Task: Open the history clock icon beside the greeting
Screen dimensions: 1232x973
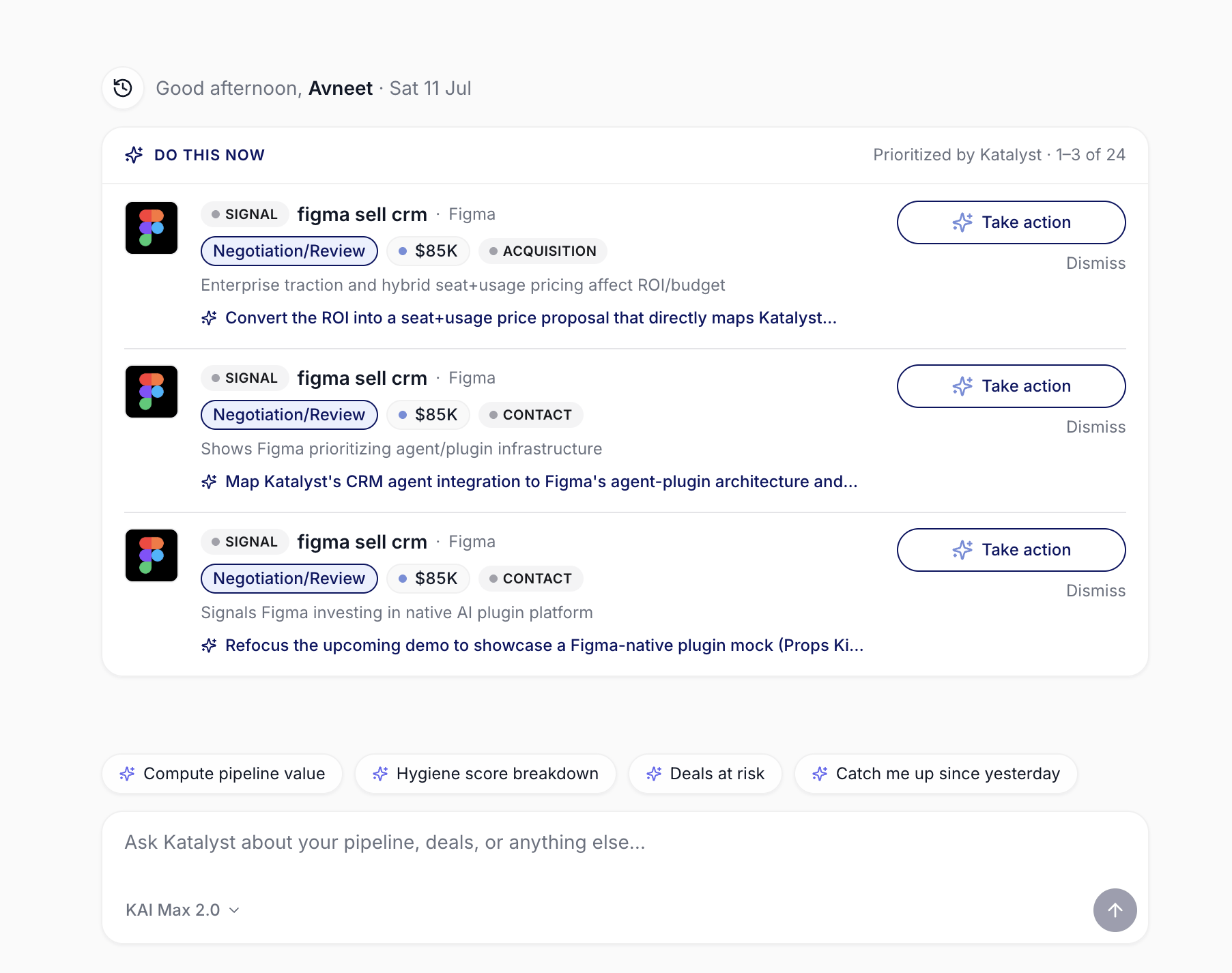Action: tap(123, 88)
